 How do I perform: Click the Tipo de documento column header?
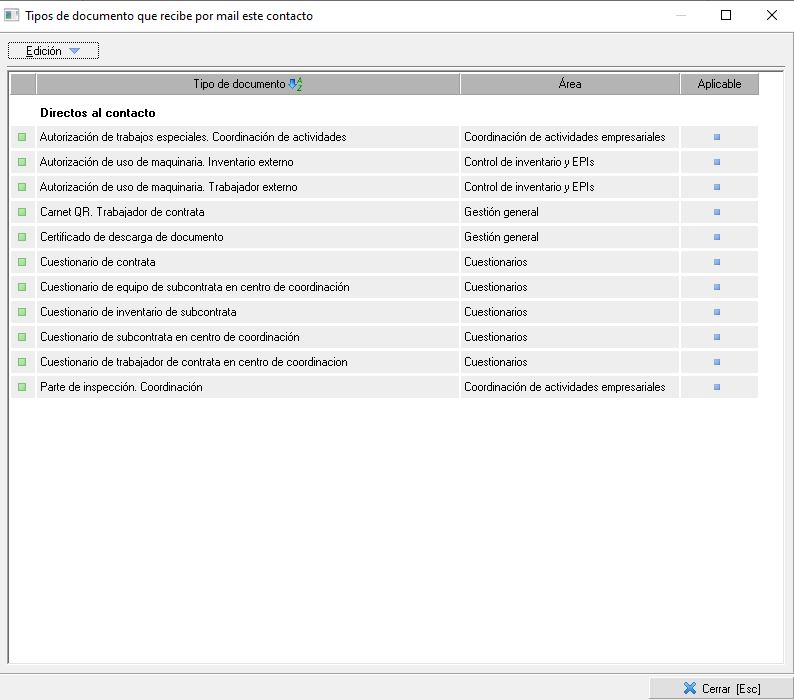click(238, 85)
